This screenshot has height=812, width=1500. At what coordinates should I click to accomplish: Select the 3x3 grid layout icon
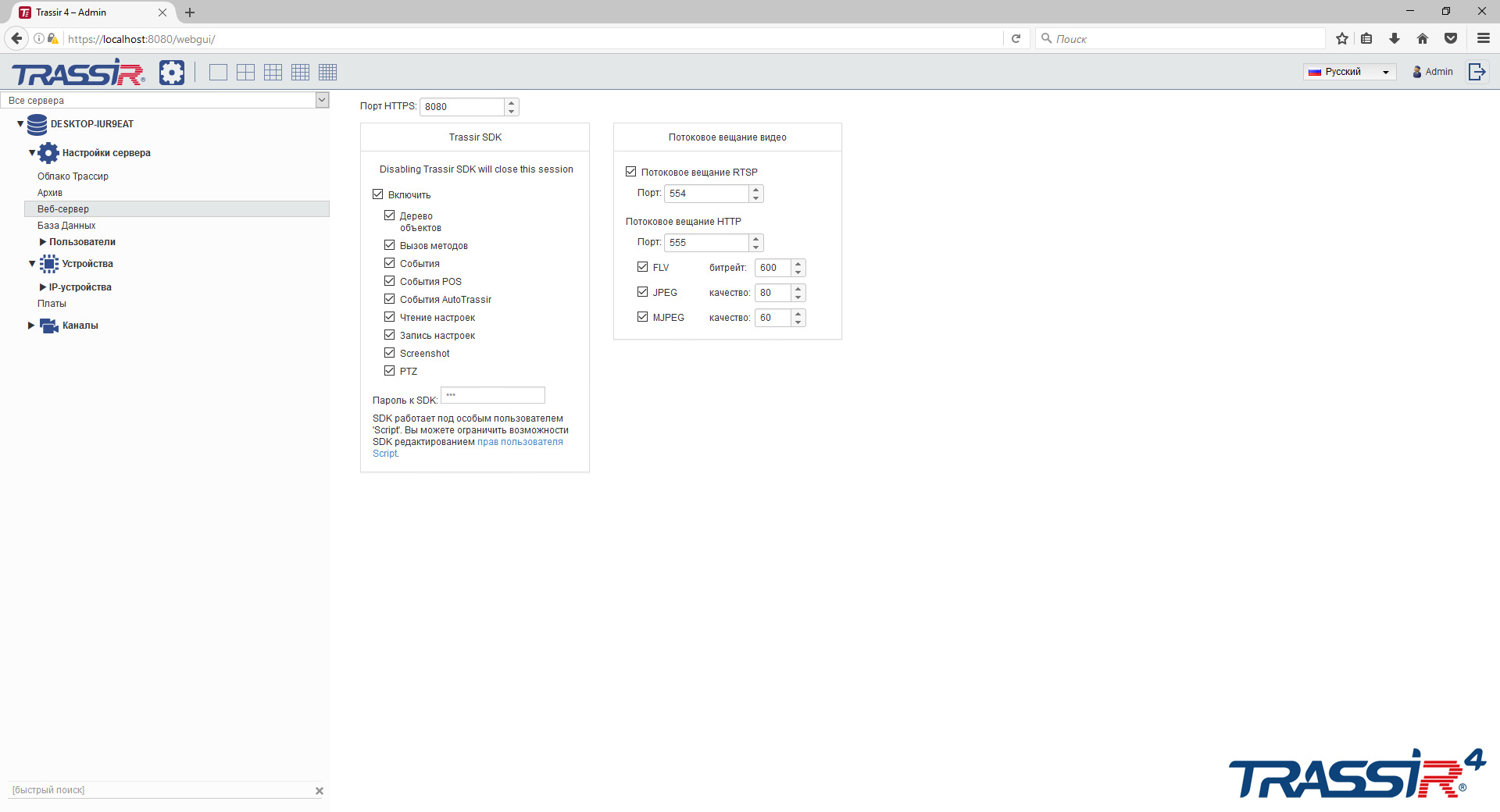[x=273, y=72]
